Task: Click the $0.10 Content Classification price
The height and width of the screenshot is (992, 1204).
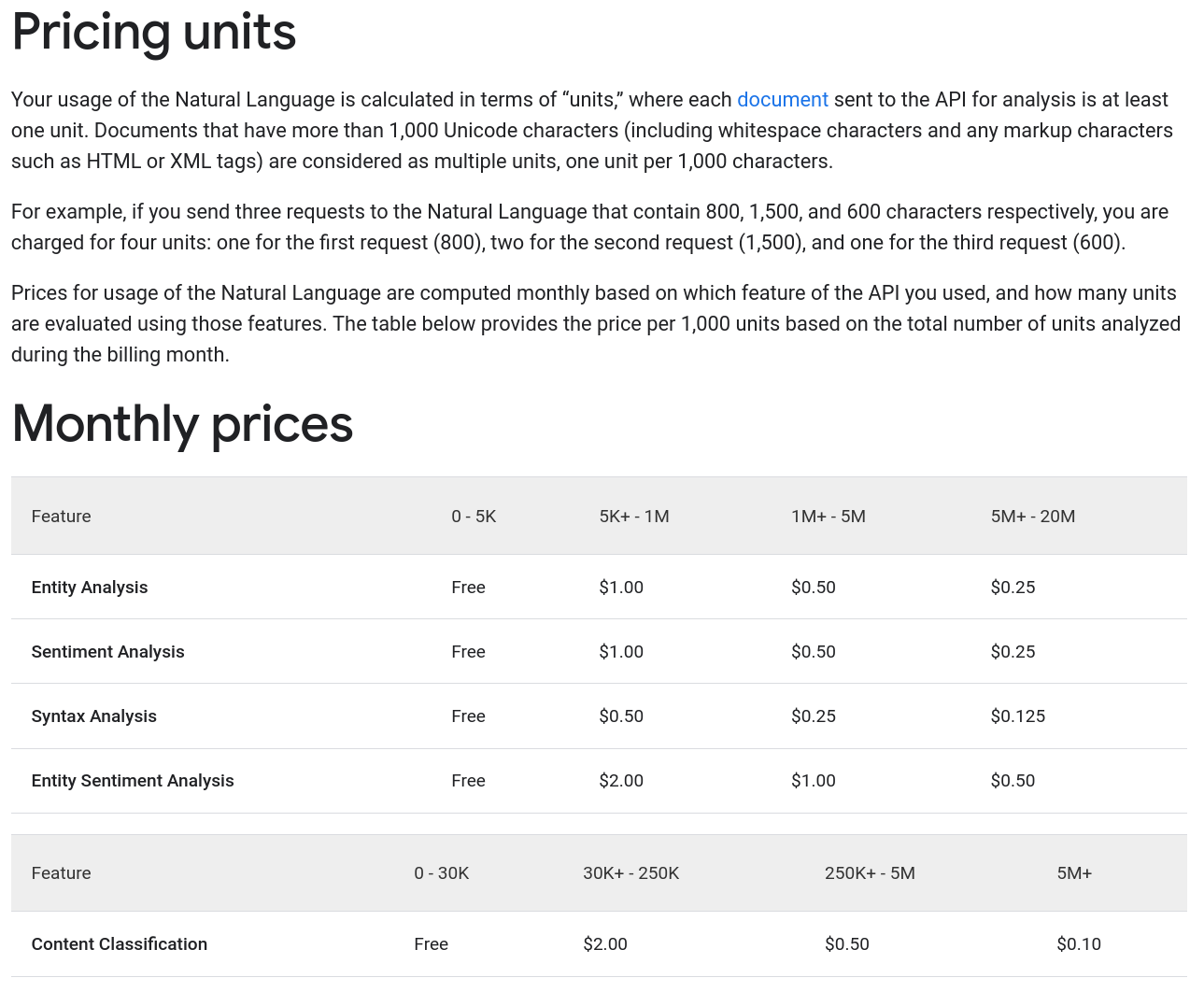Action: [1078, 944]
